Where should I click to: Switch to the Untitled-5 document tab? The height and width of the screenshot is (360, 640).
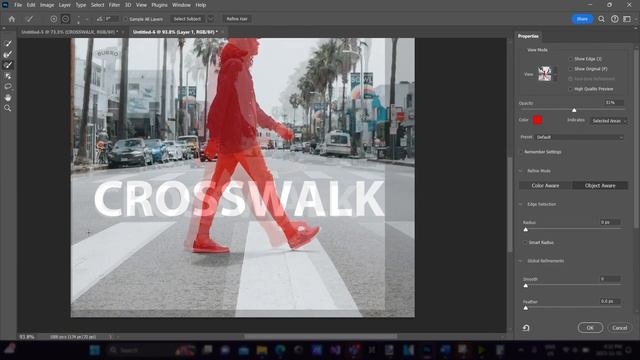(69, 32)
